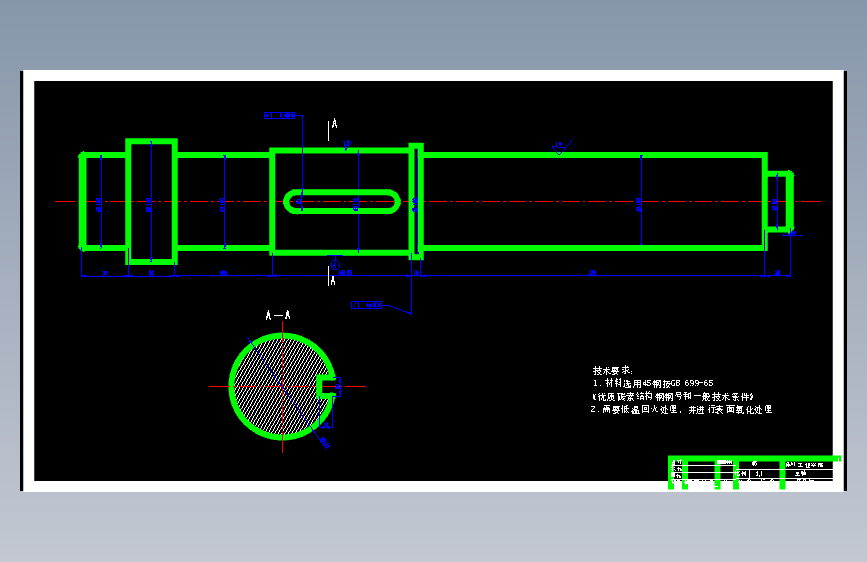
Task: Click the parenthesized note line about steel grades
Action: tap(672, 397)
